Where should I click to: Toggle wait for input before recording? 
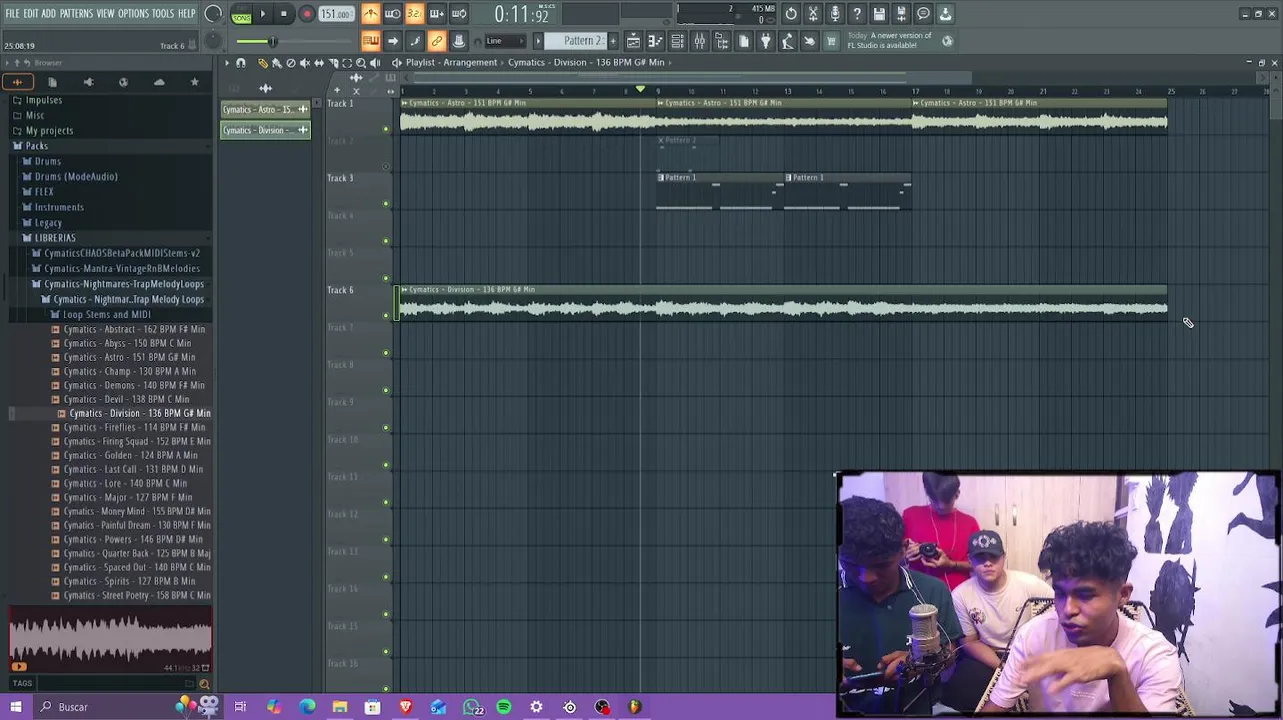(393, 14)
